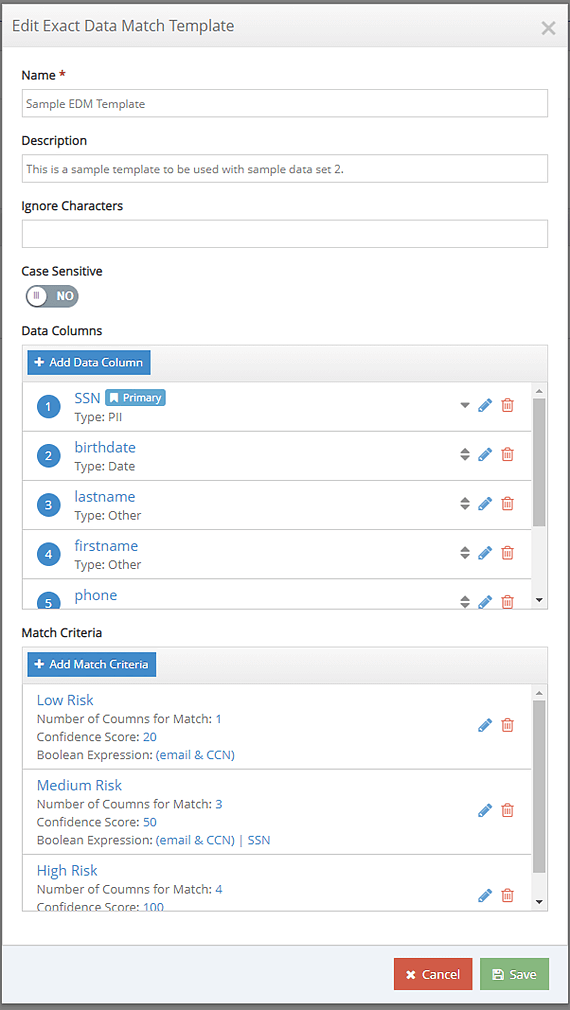Open the Medium Risk criteria link
The height and width of the screenshot is (1010, 570).
click(79, 785)
